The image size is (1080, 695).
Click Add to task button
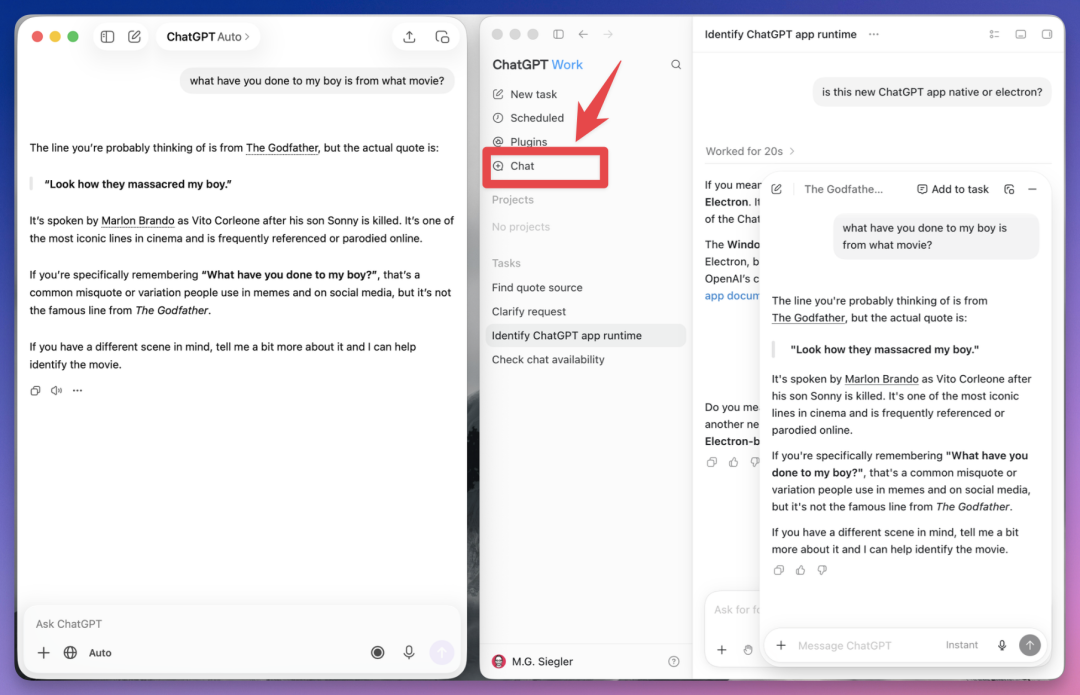click(953, 189)
